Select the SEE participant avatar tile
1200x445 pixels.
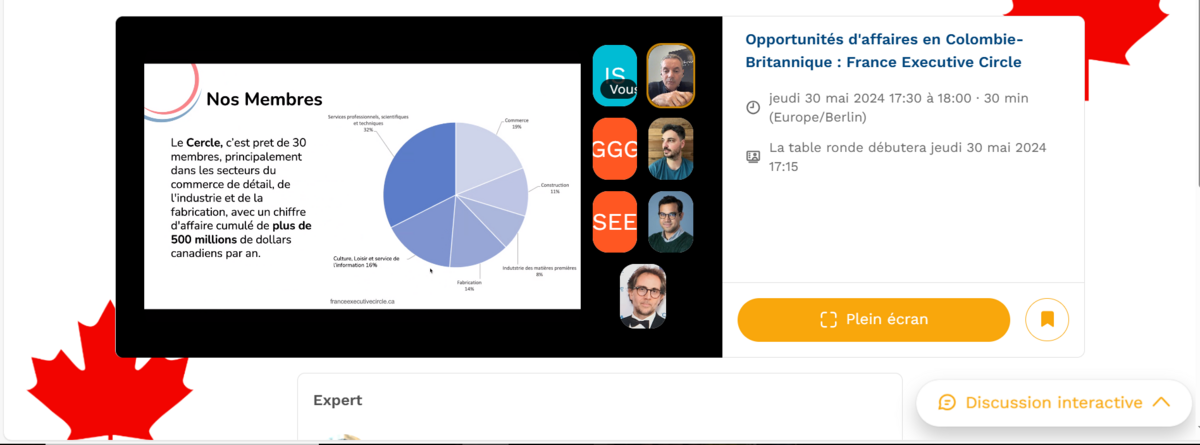615,221
